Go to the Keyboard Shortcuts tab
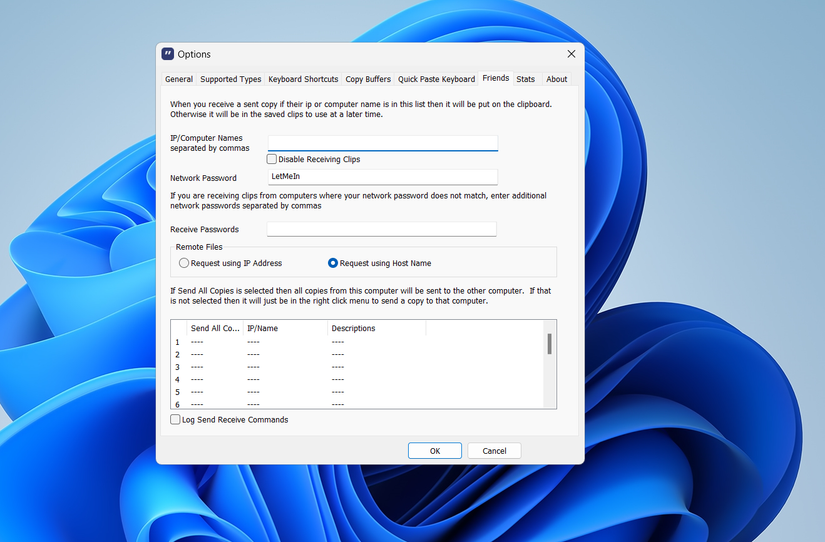Viewport: 825px width, 542px height. point(303,79)
